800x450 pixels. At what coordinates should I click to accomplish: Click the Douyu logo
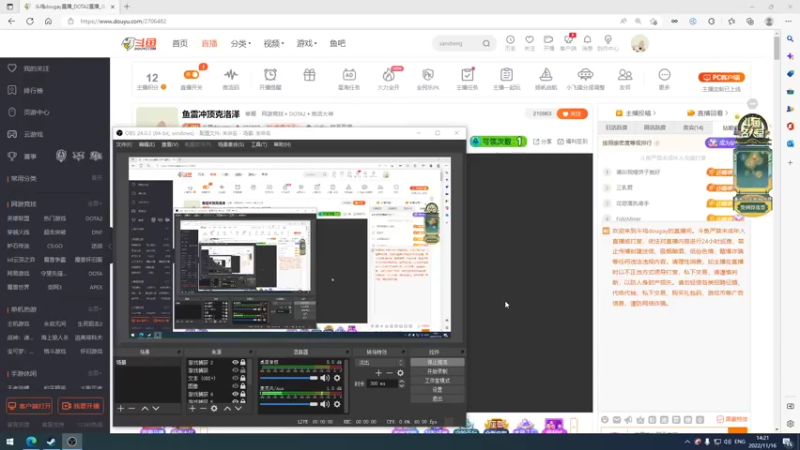click(x=139, y=43)
